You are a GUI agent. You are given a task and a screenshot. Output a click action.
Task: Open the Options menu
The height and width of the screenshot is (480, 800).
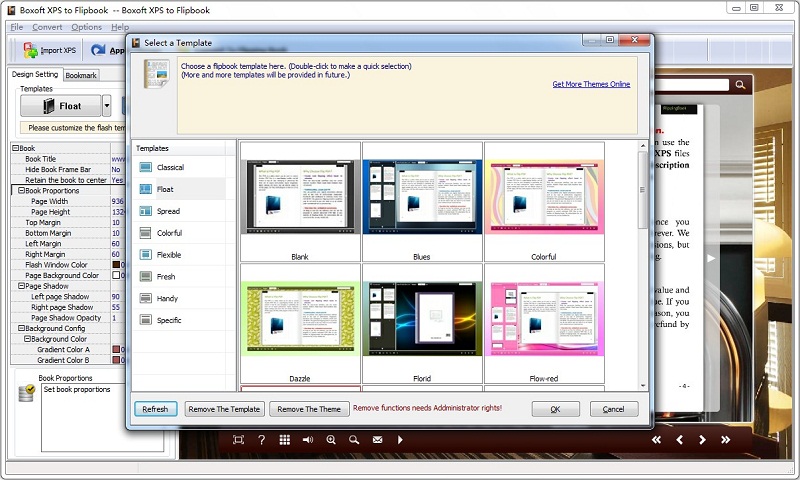coord(86,27)
